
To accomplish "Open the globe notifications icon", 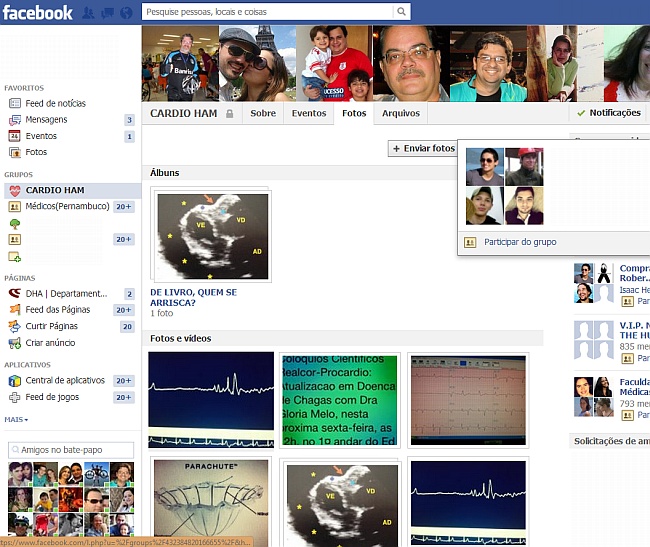I will coord(124,13).
